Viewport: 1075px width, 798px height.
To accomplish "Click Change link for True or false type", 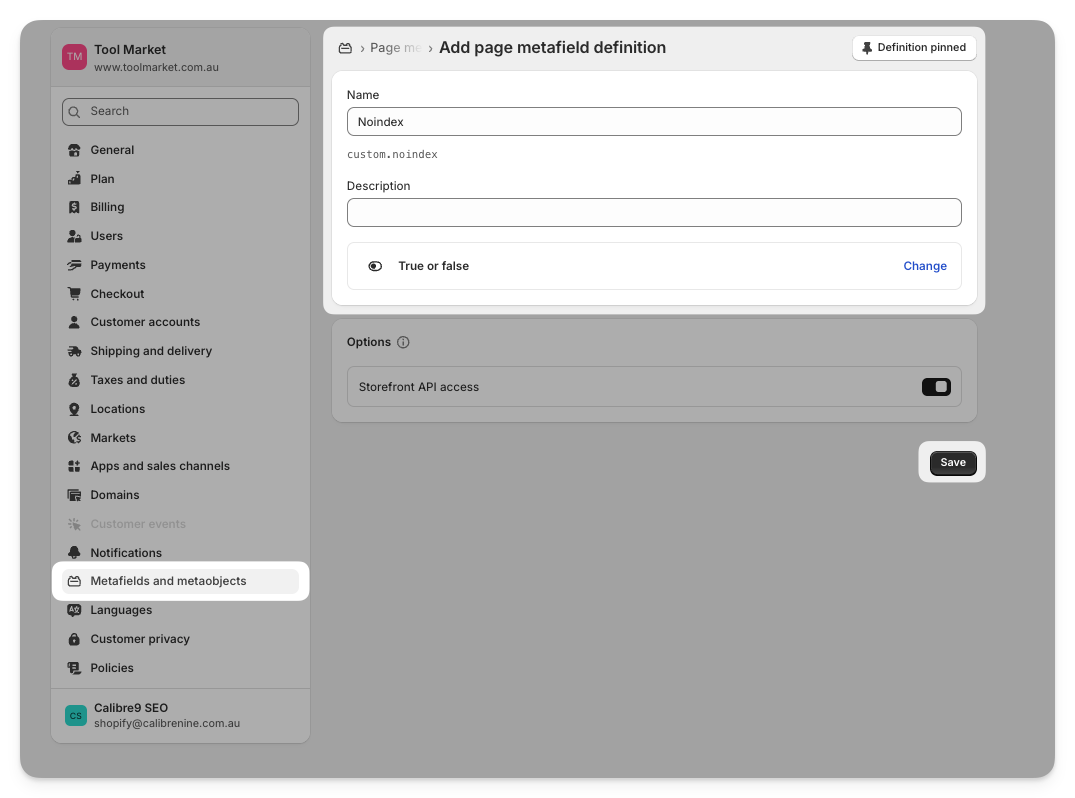I will coord(924,266).
